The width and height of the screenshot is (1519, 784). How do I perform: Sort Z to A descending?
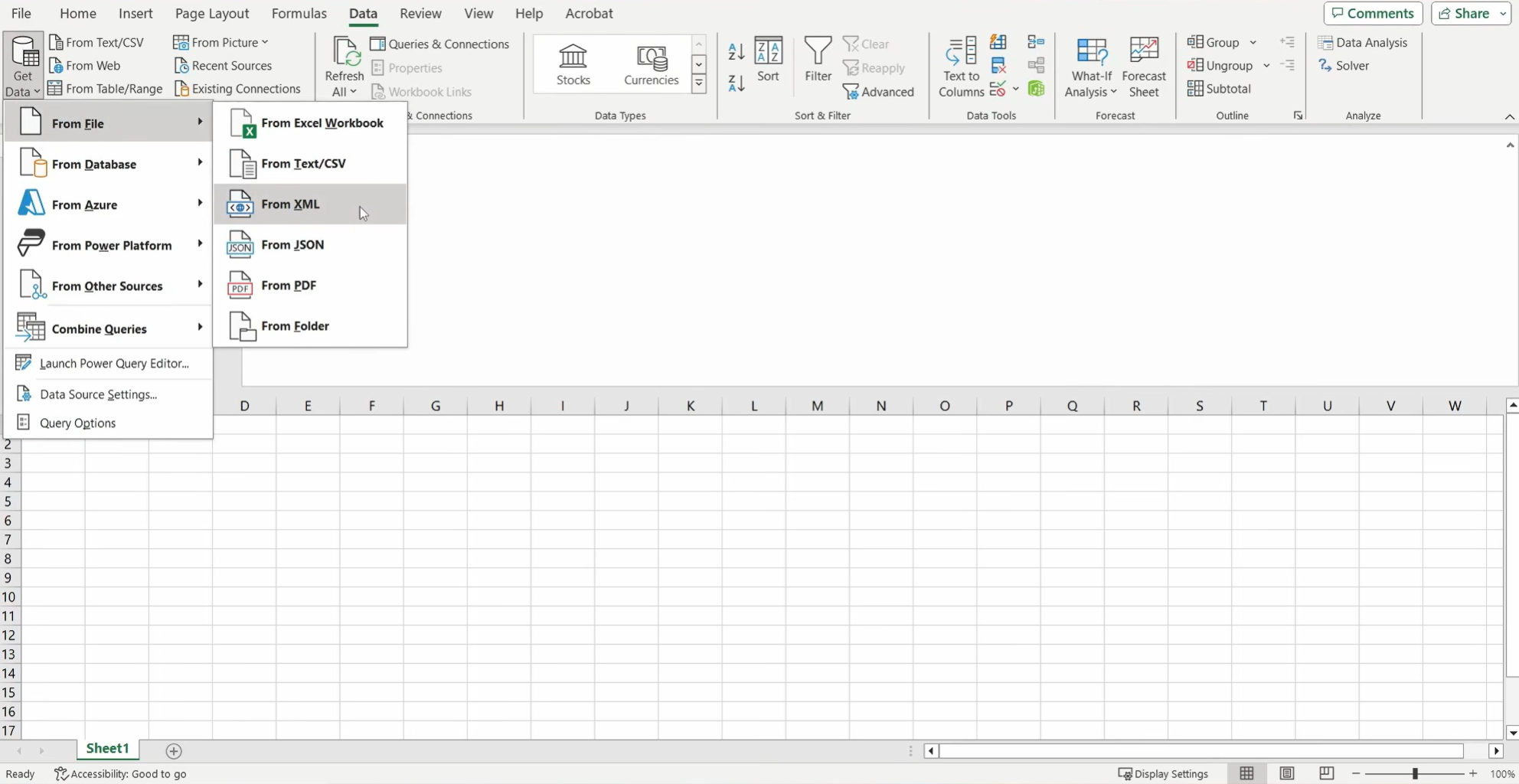(x=737, y=83)
